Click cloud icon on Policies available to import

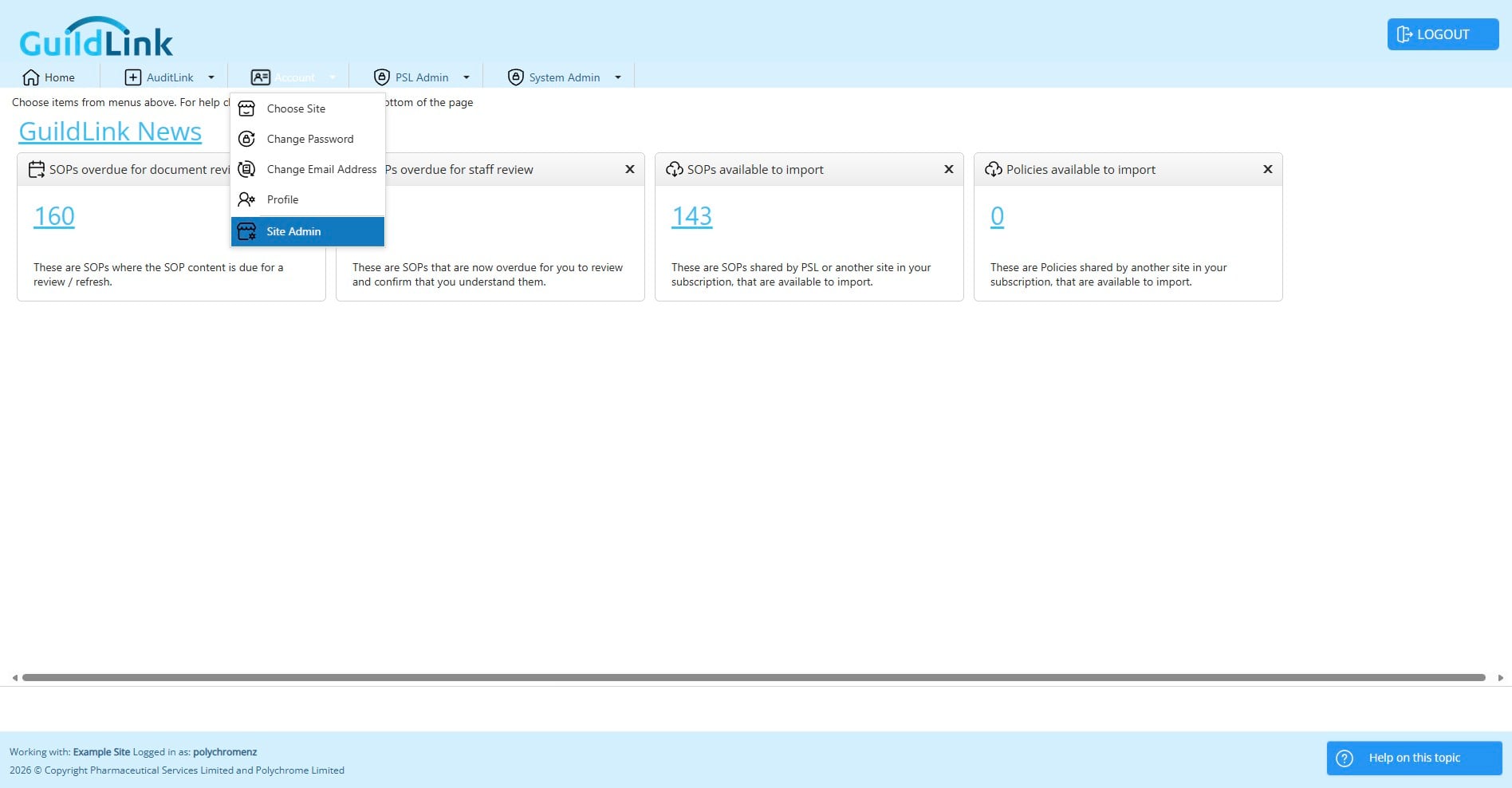(994, 169)
